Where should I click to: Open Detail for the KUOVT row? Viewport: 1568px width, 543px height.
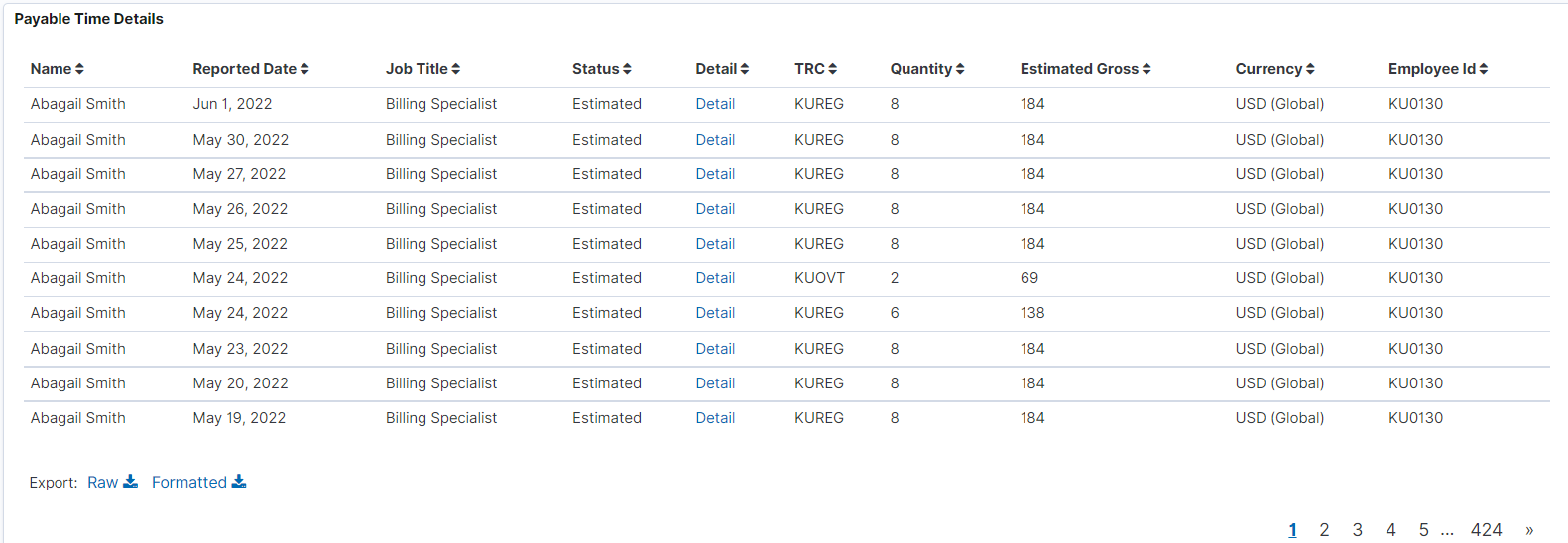click(x=715, y=278)
